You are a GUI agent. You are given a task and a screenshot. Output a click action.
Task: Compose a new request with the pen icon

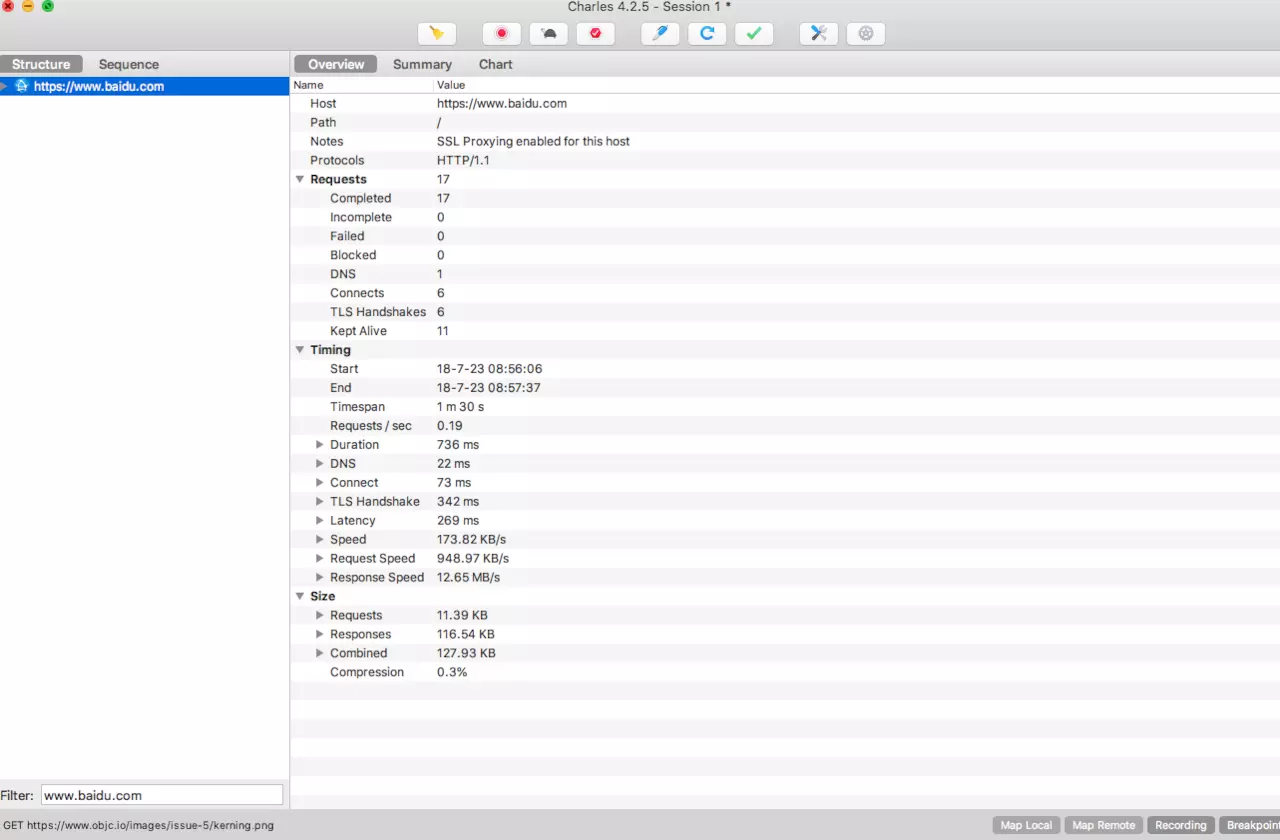660,33
